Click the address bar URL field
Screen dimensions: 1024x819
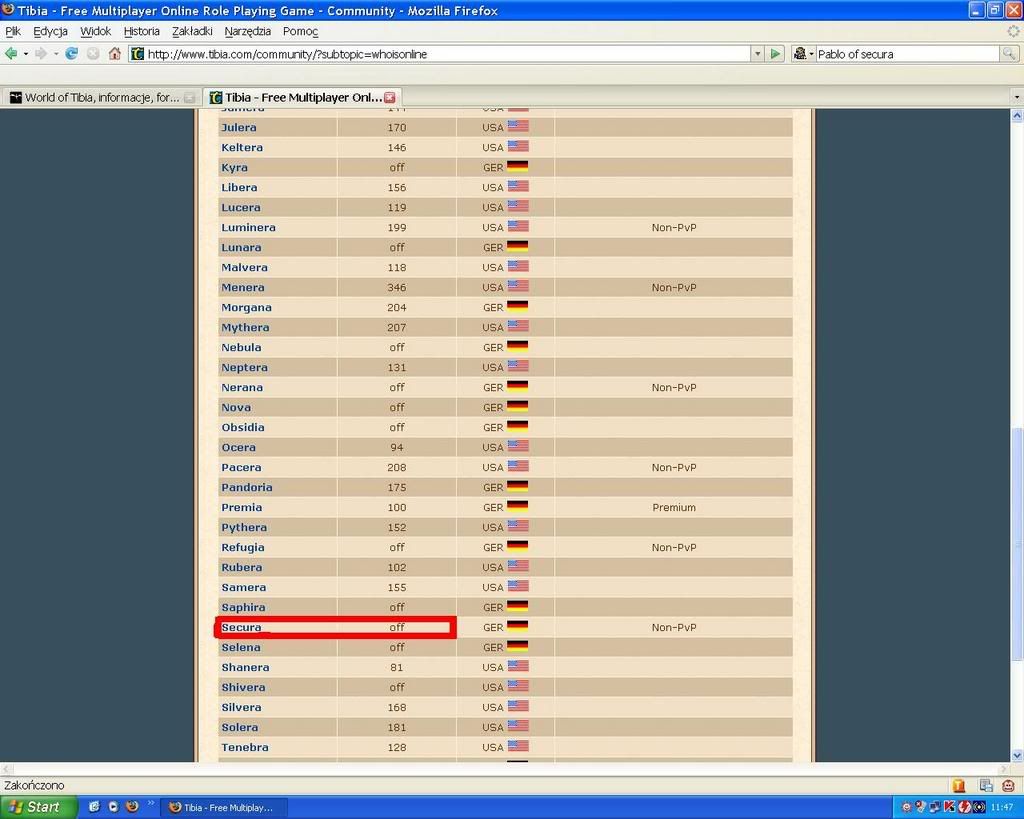[x=441, y=54]
